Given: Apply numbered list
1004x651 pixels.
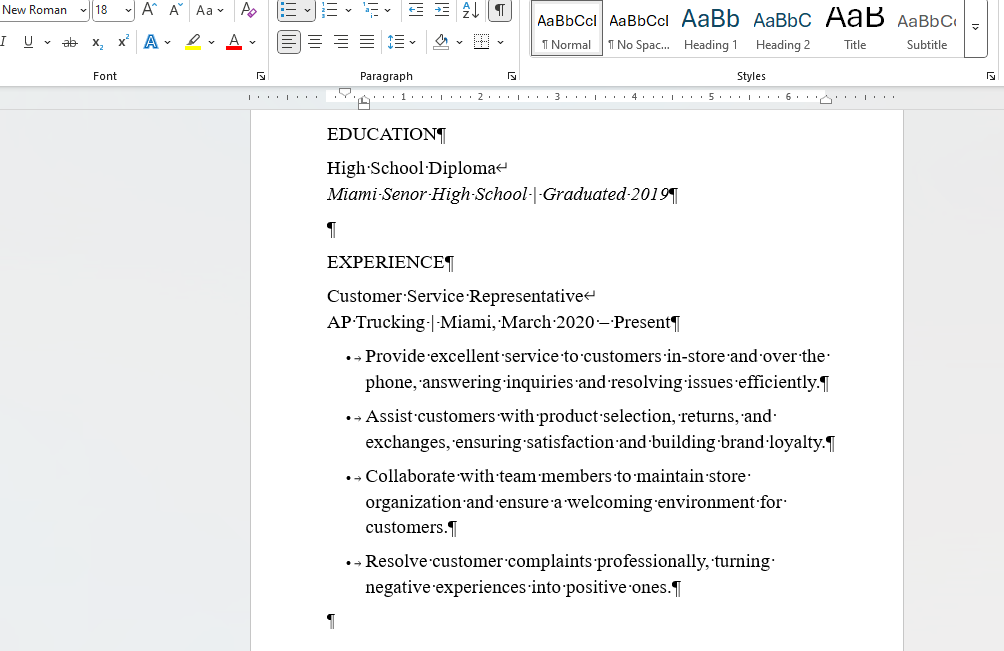Looking at the screenshot, I should [x=330, y=10].
